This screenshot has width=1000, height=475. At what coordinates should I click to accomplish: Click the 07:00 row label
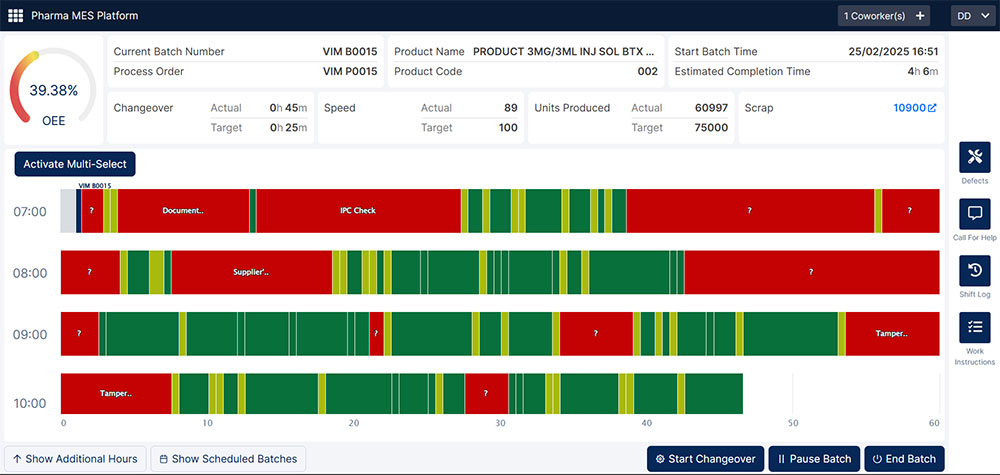click(30, 211)
